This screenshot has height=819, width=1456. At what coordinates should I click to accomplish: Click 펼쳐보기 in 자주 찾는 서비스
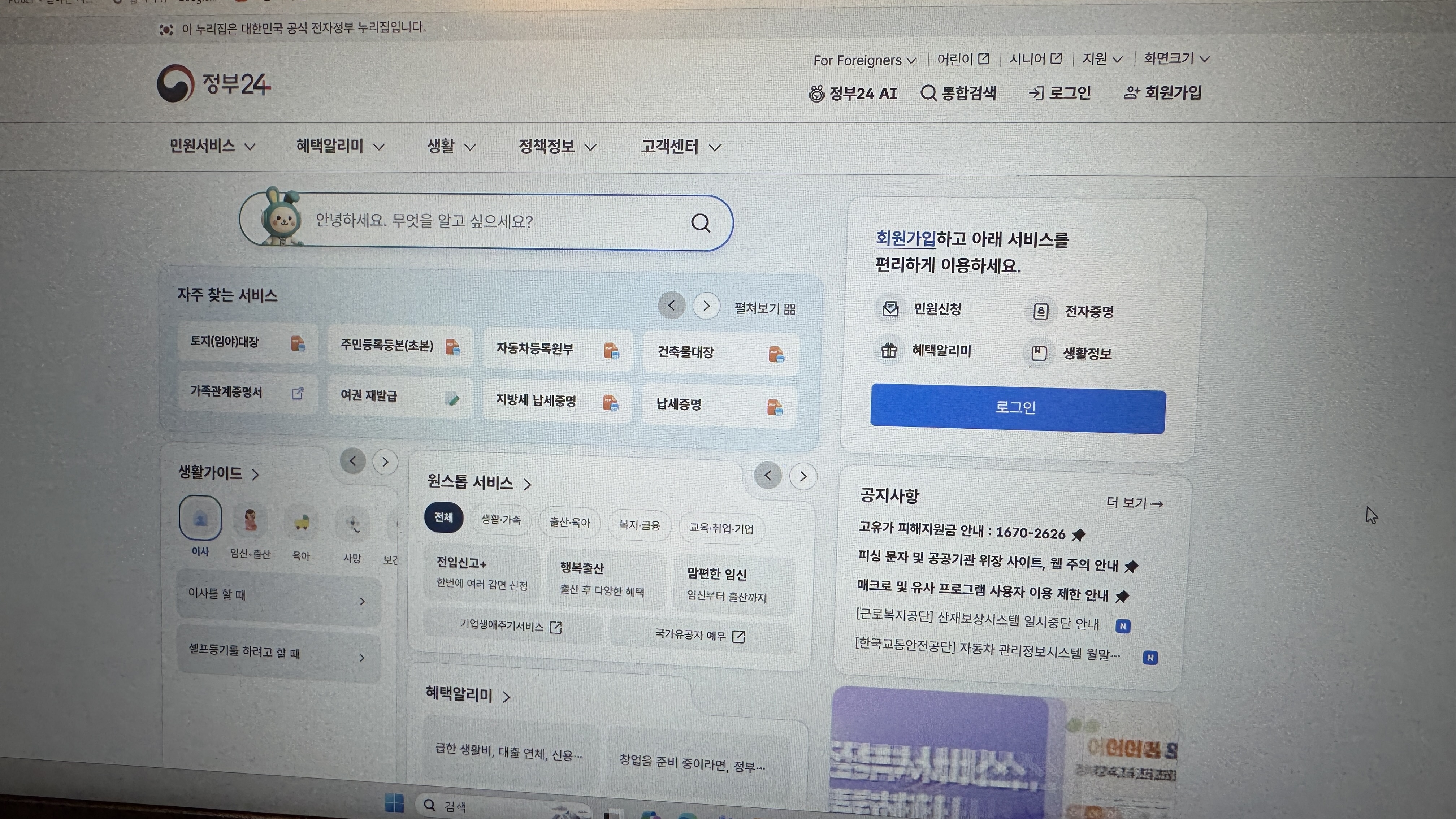coord(765,308)
